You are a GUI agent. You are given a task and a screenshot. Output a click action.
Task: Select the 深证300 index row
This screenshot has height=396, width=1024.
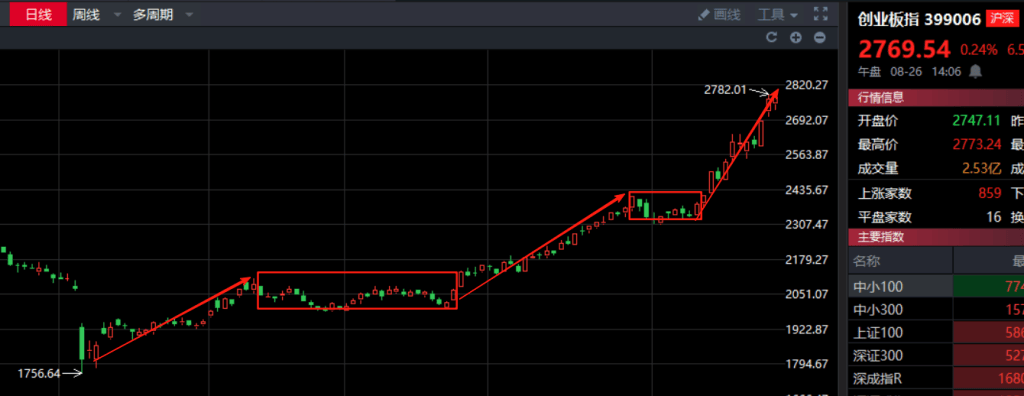click(x=936, y=356)
